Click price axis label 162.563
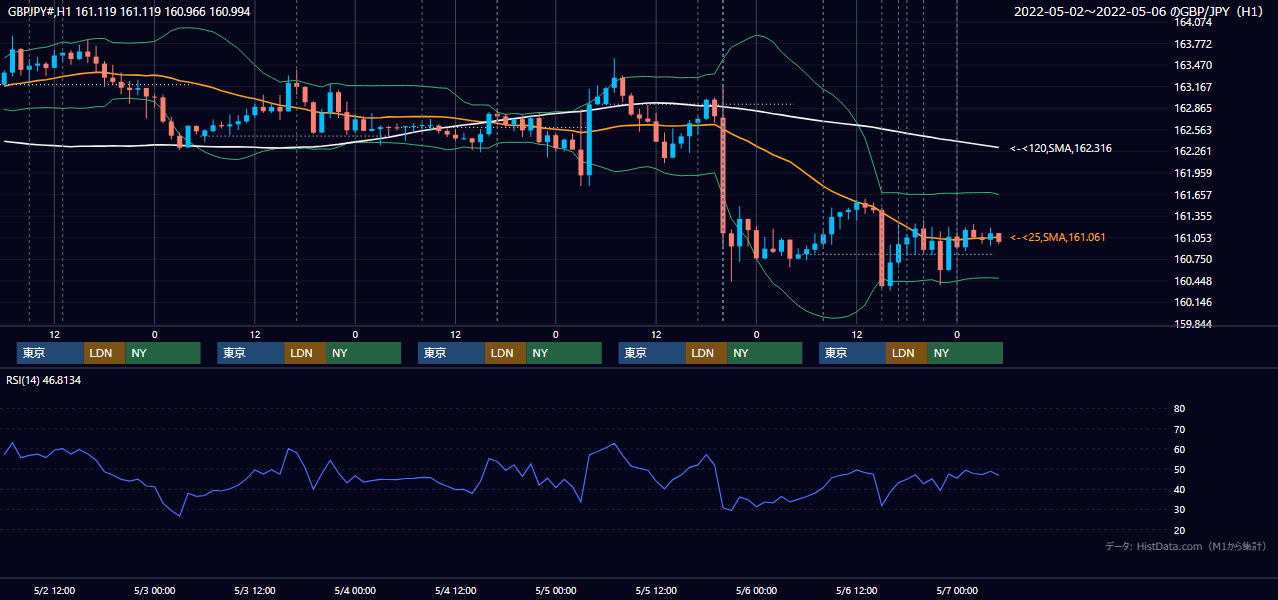 (1192, 130)
